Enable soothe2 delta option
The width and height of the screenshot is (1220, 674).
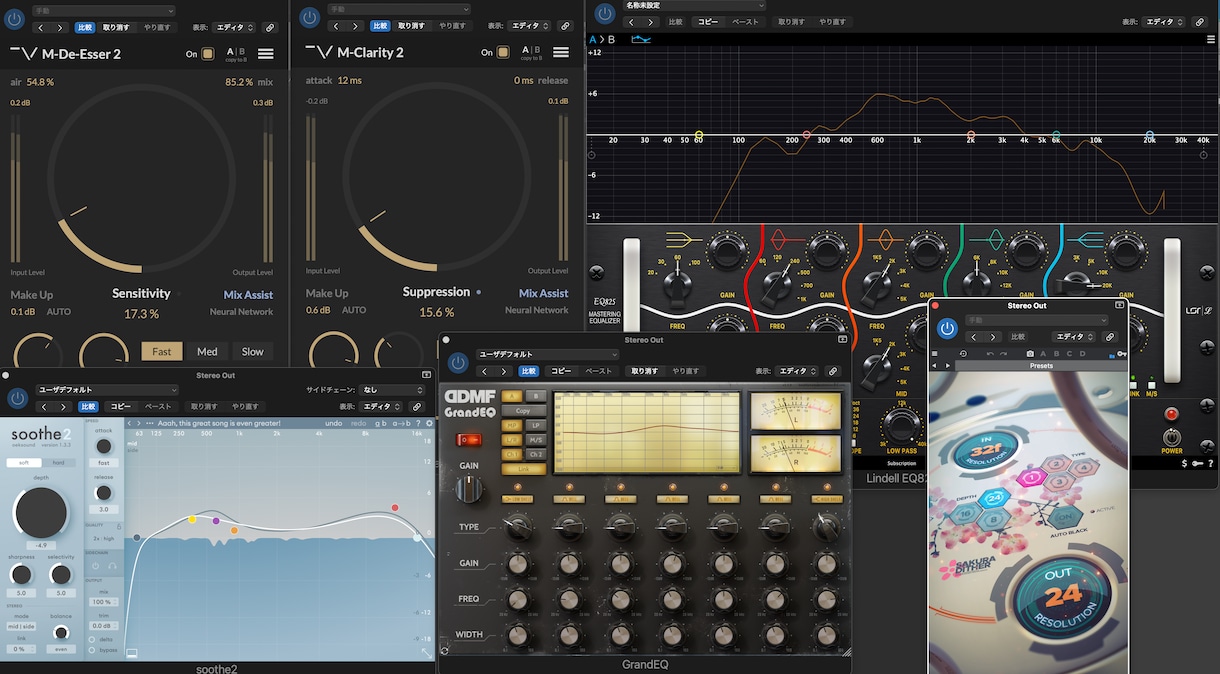(93, 638)
